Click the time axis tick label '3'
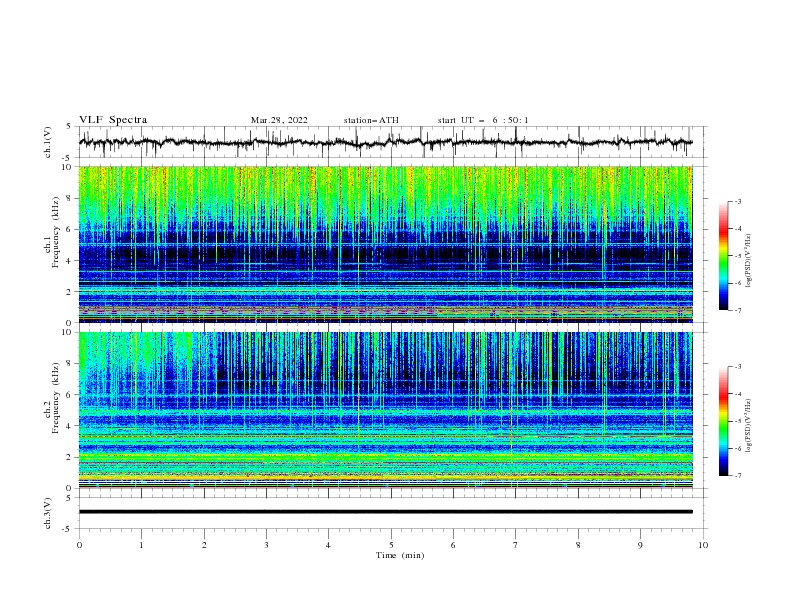The height and width of the screenshot is (612, 792). coord(266,545)
